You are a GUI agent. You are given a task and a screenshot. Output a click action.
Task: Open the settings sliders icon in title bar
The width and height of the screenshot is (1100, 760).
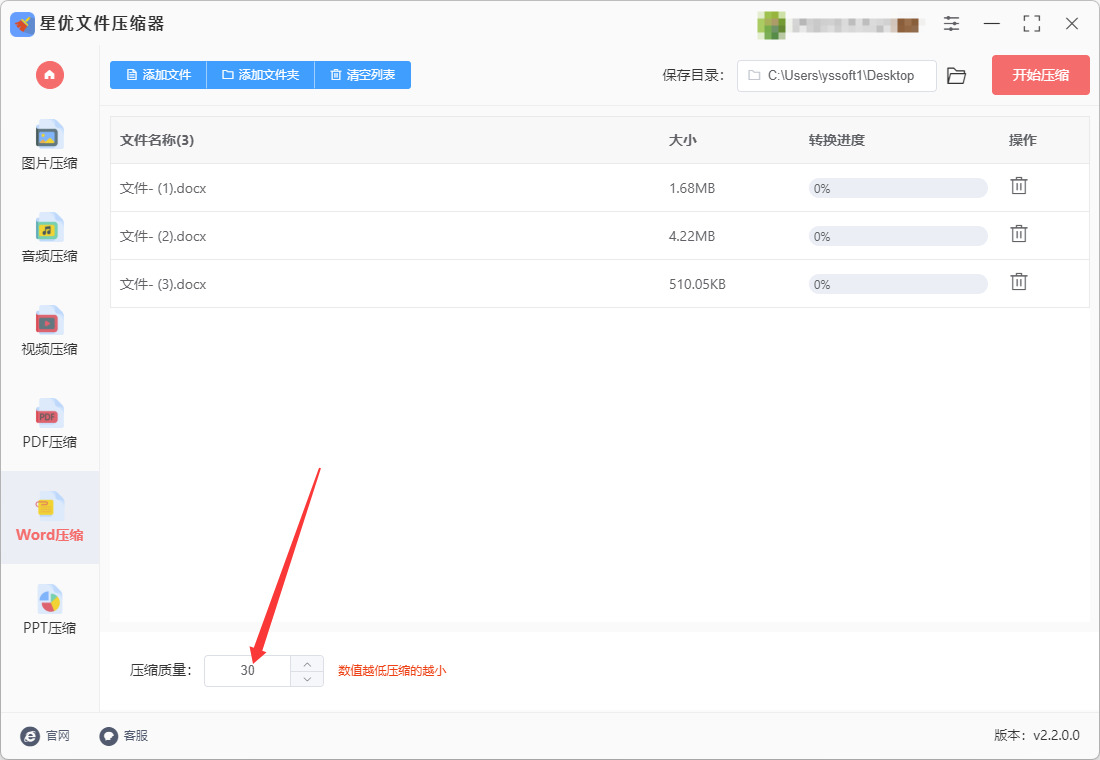[951, 24]
